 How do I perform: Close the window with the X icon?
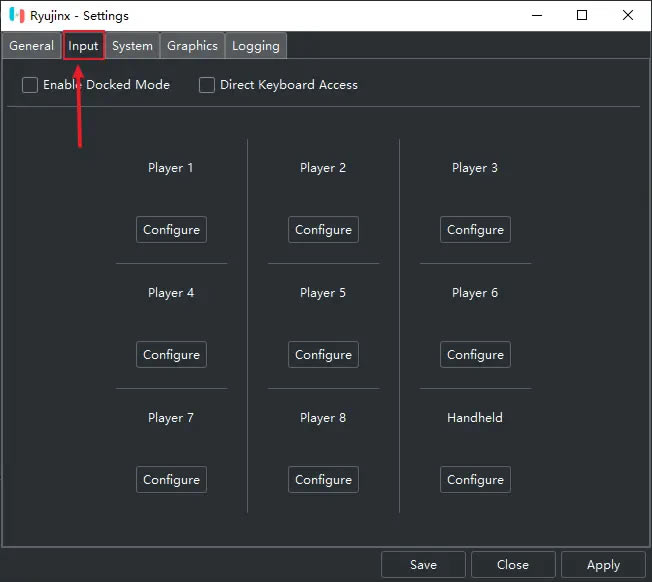[628, 15]
